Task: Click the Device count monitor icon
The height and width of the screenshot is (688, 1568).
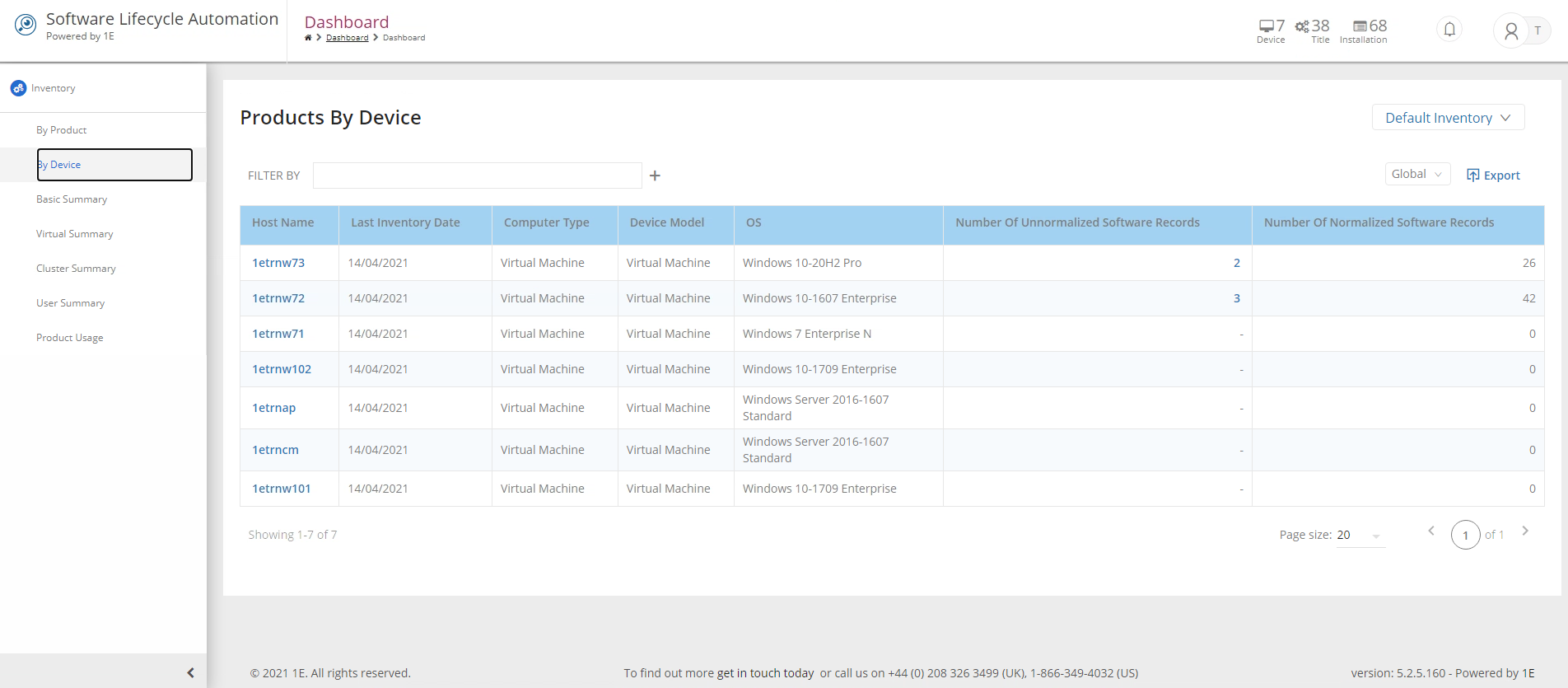Action: pos(1267,26)
